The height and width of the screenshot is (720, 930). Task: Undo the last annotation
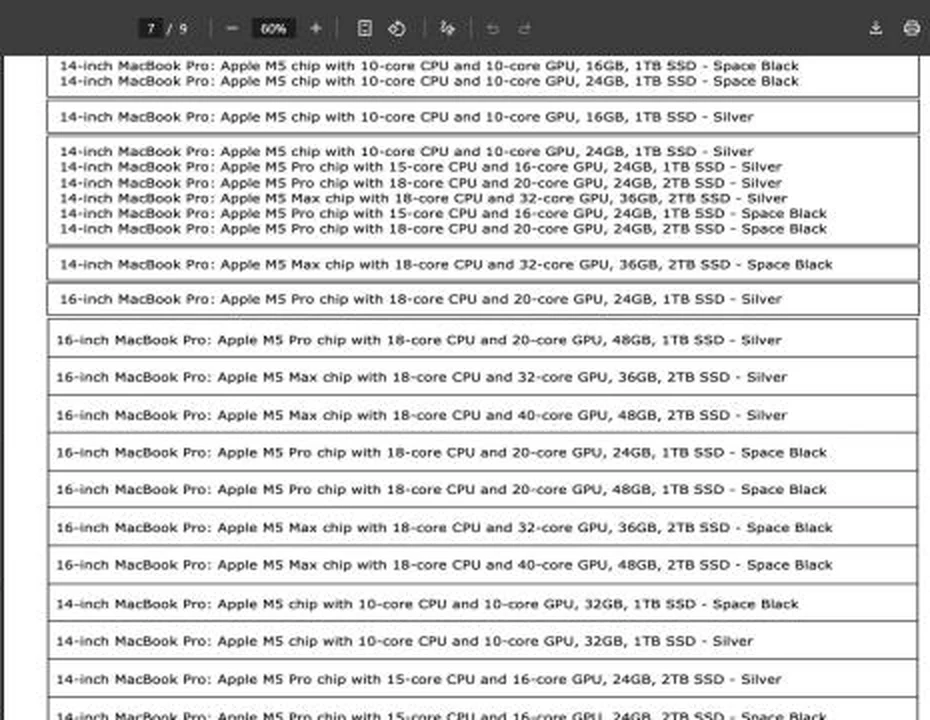[x=492, y=28]
